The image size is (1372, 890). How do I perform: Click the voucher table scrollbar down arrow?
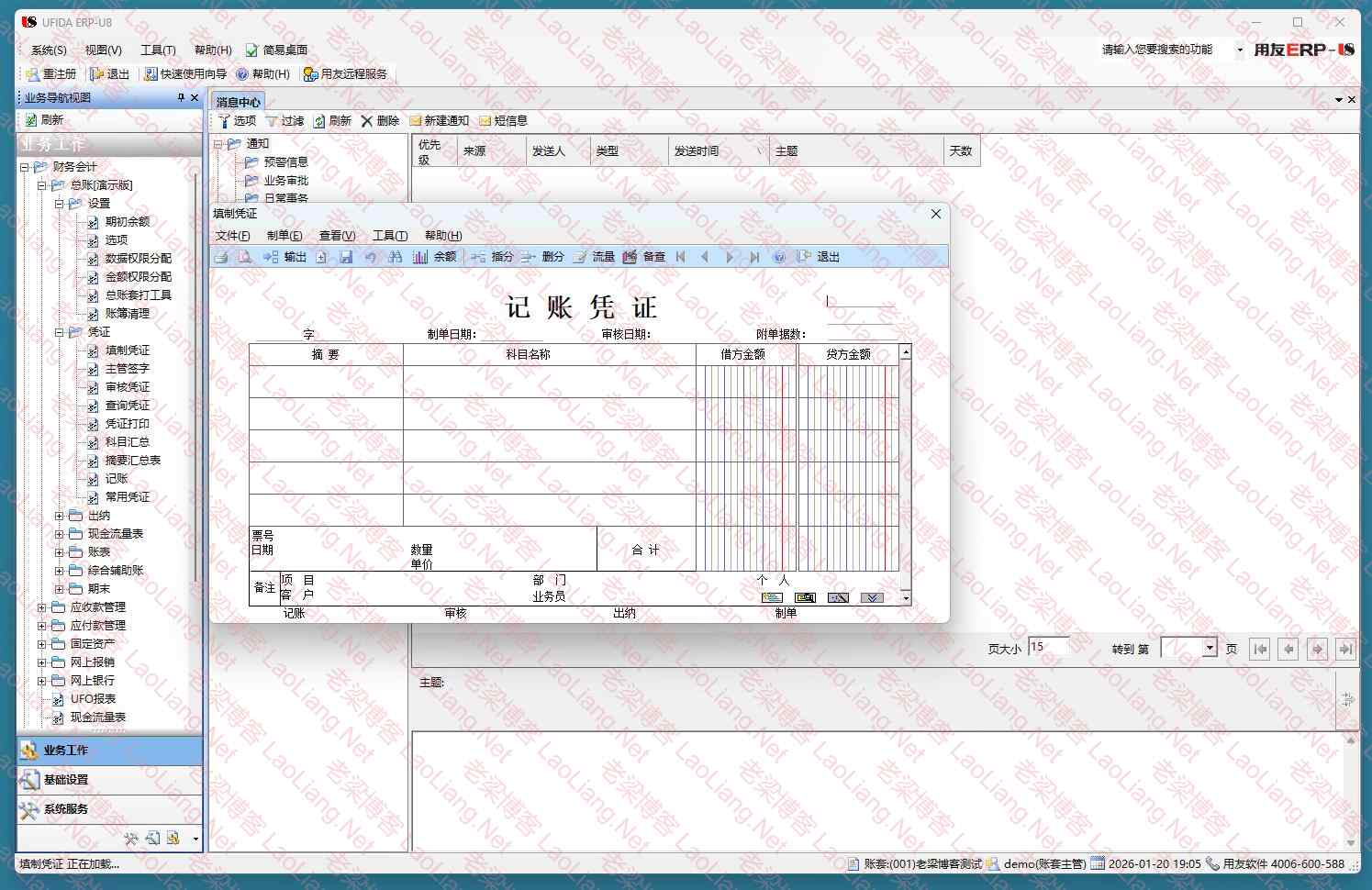point(906,598)
